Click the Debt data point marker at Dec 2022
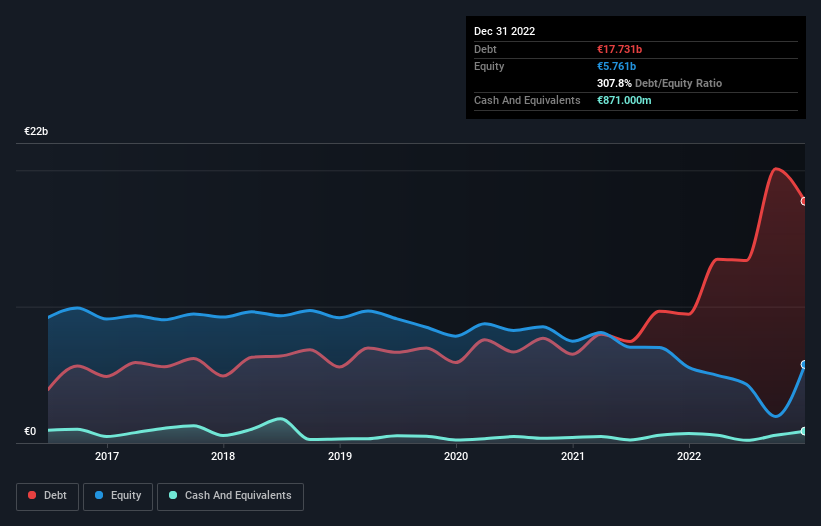The height and width of the screenshot is (526, 821). point(804,202)
